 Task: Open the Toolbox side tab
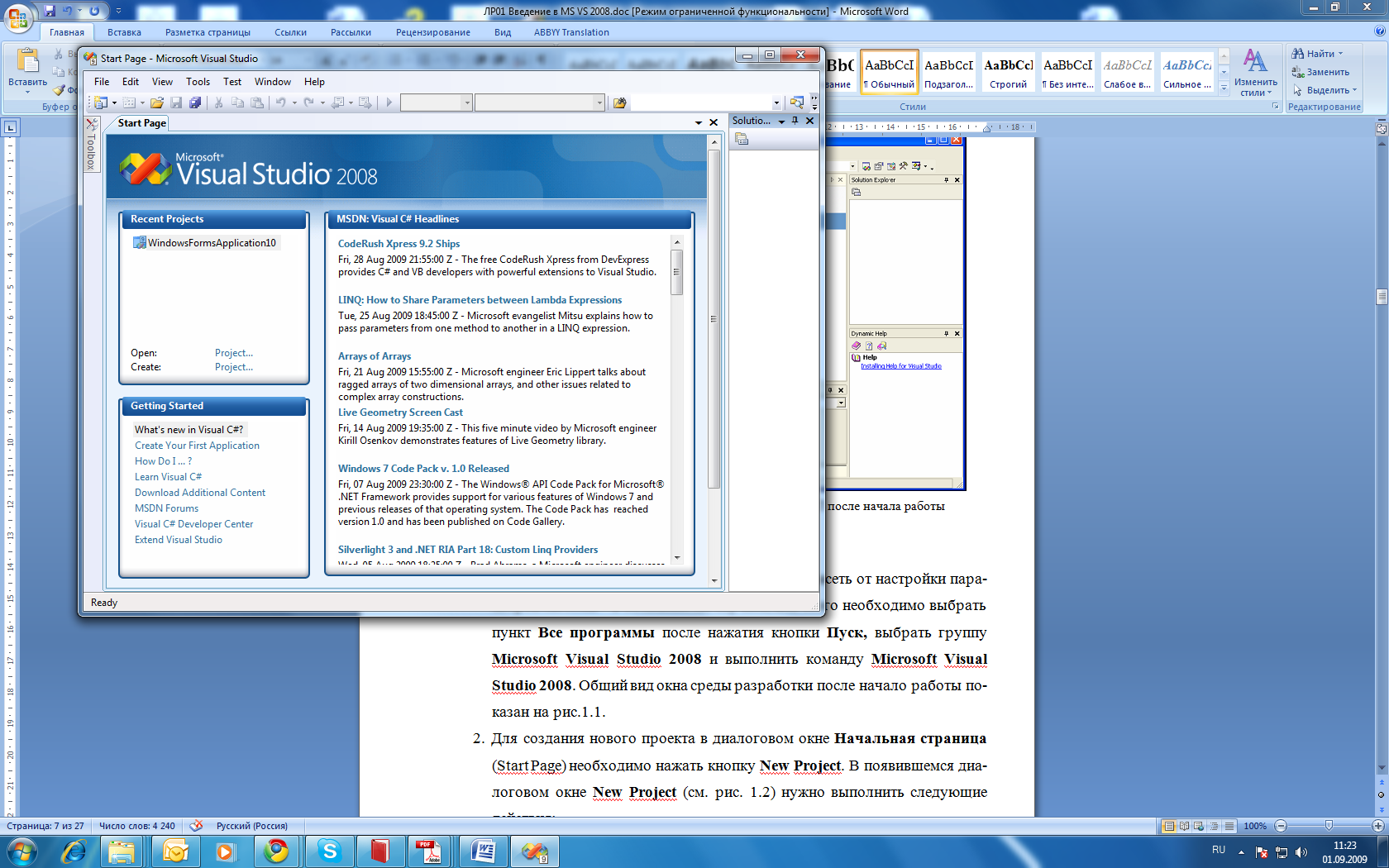91,145
